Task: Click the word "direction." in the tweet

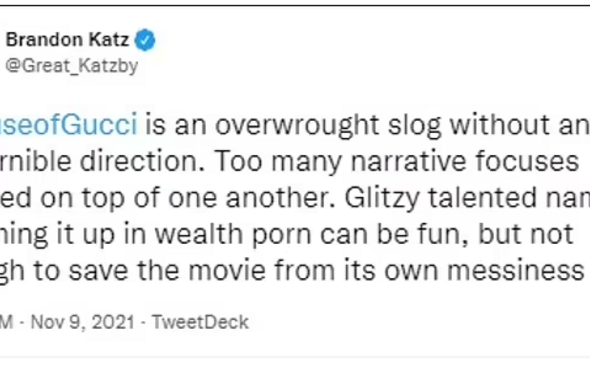Action: tap(143, 161)
